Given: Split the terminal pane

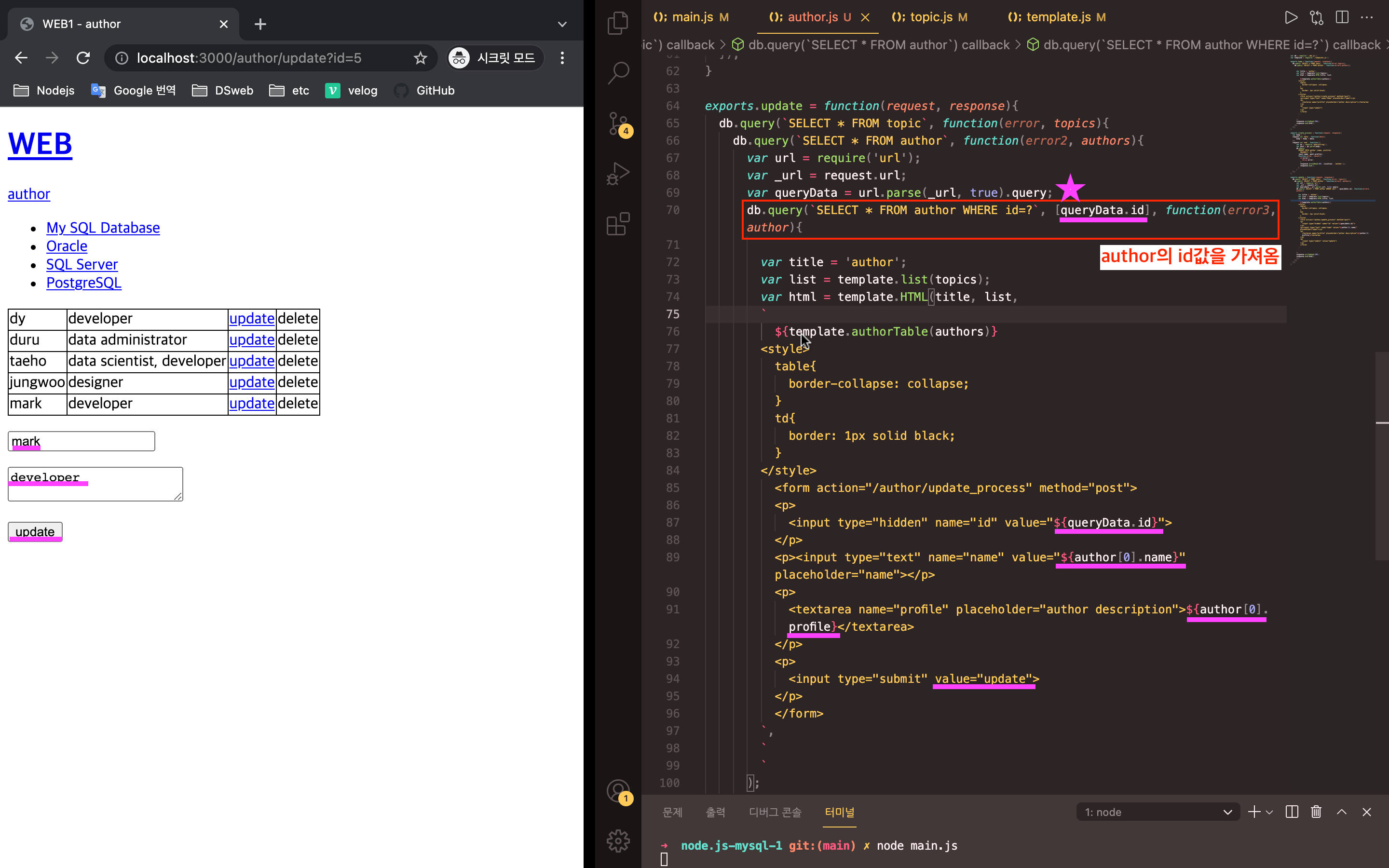Looking at the screenshot, I should [x=1292, y=812].
